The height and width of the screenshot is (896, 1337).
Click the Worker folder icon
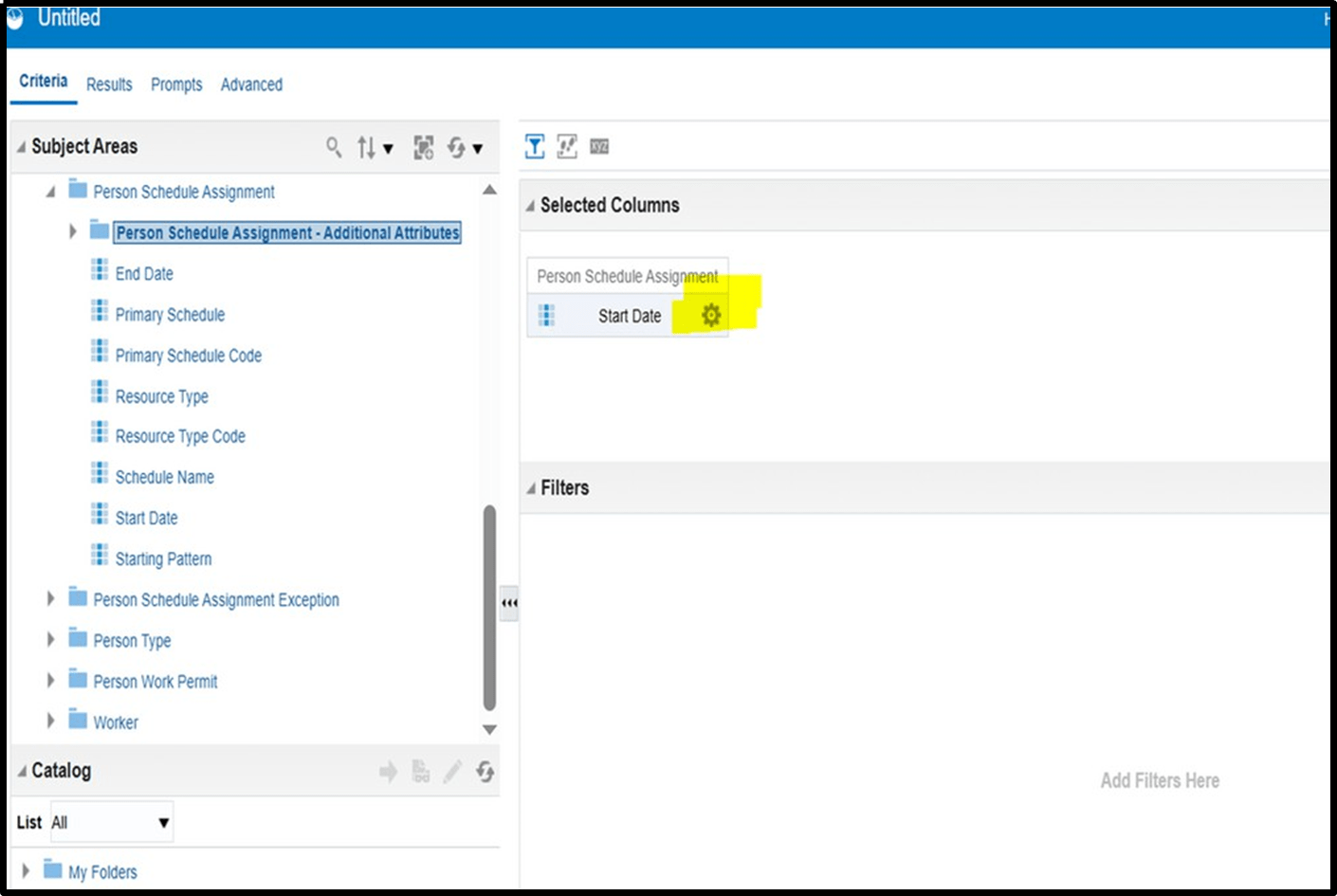[78, 720]
